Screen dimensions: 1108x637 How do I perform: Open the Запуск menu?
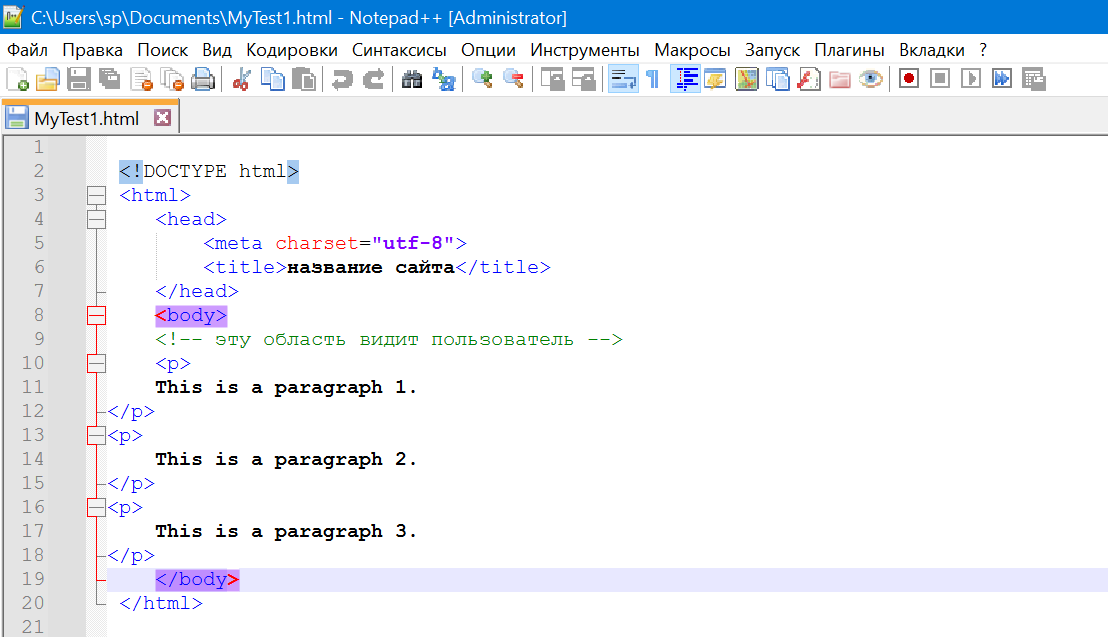772,50
